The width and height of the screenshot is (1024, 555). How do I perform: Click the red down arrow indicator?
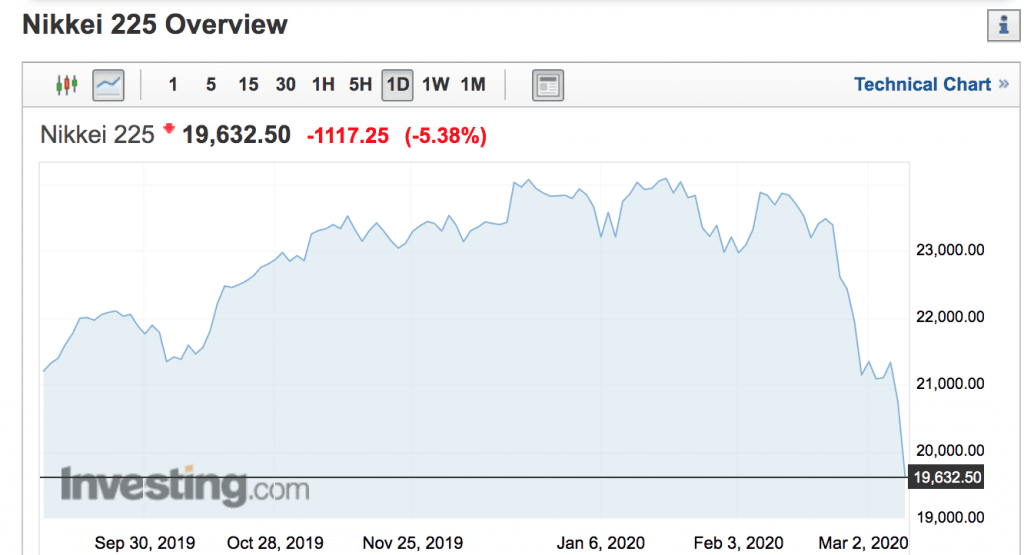click(x=169, y=128)
